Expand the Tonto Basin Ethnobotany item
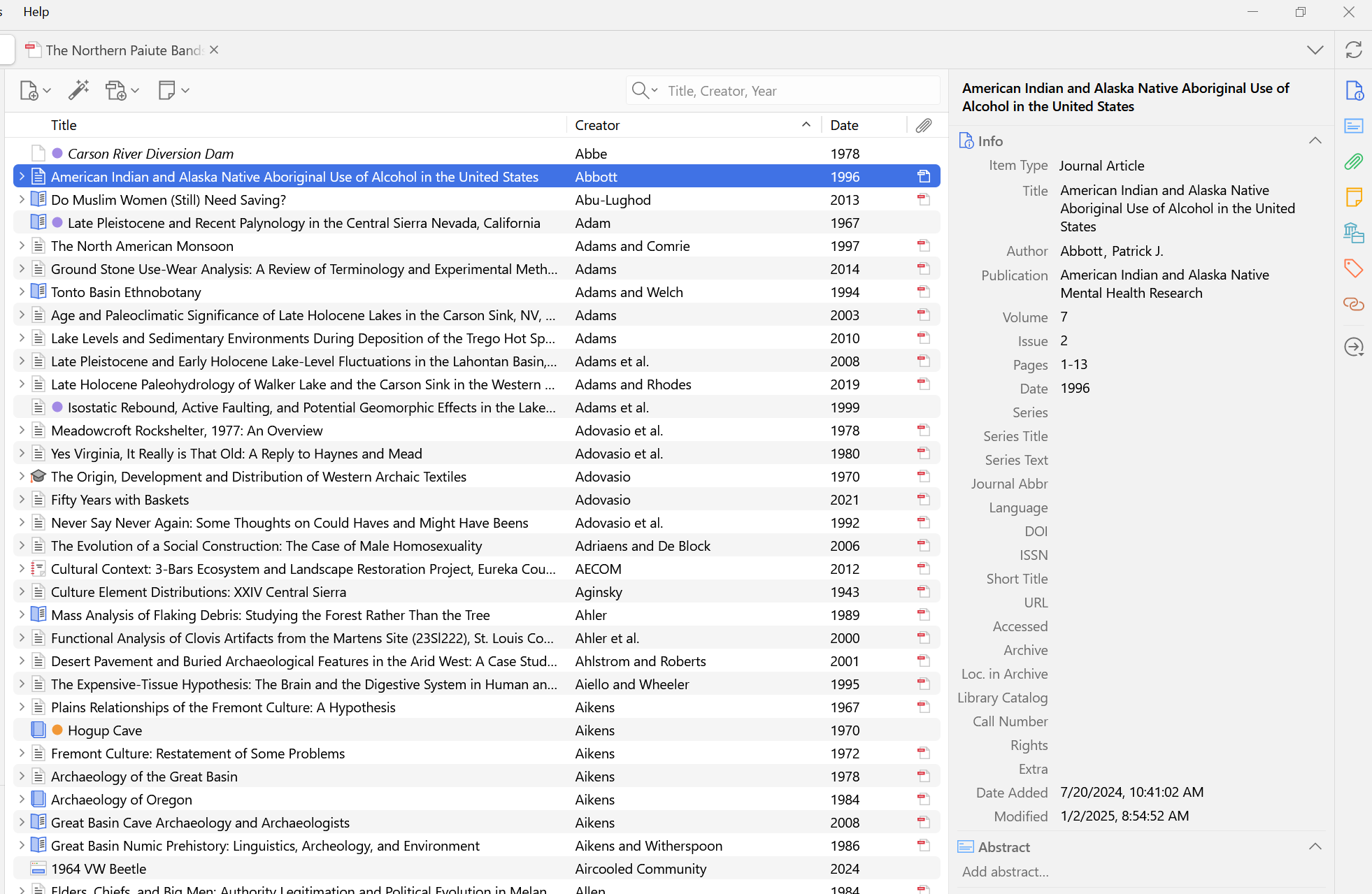 [x=22, y=291]
